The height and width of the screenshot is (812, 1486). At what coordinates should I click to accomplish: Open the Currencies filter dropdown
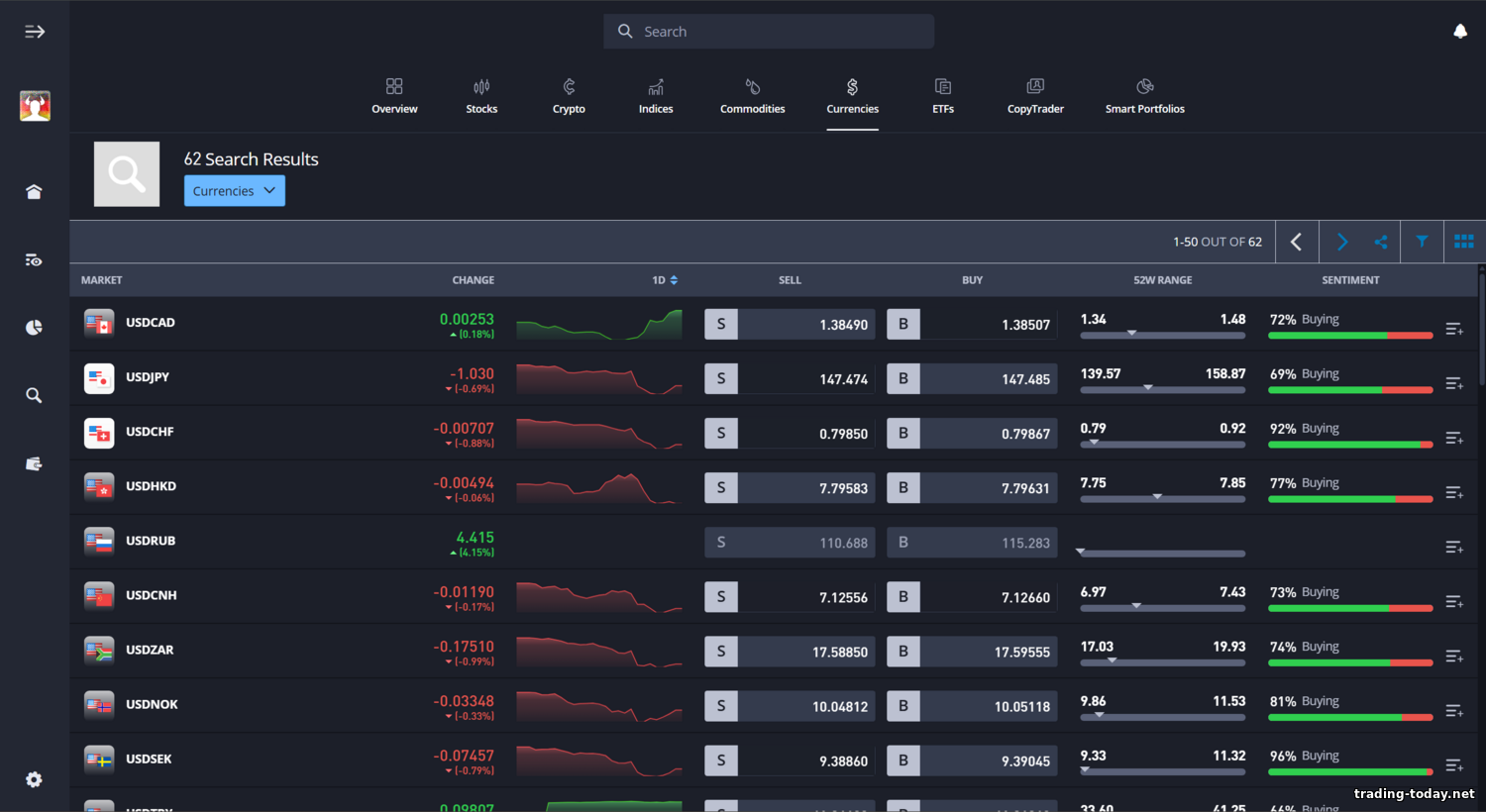point(234,191)
